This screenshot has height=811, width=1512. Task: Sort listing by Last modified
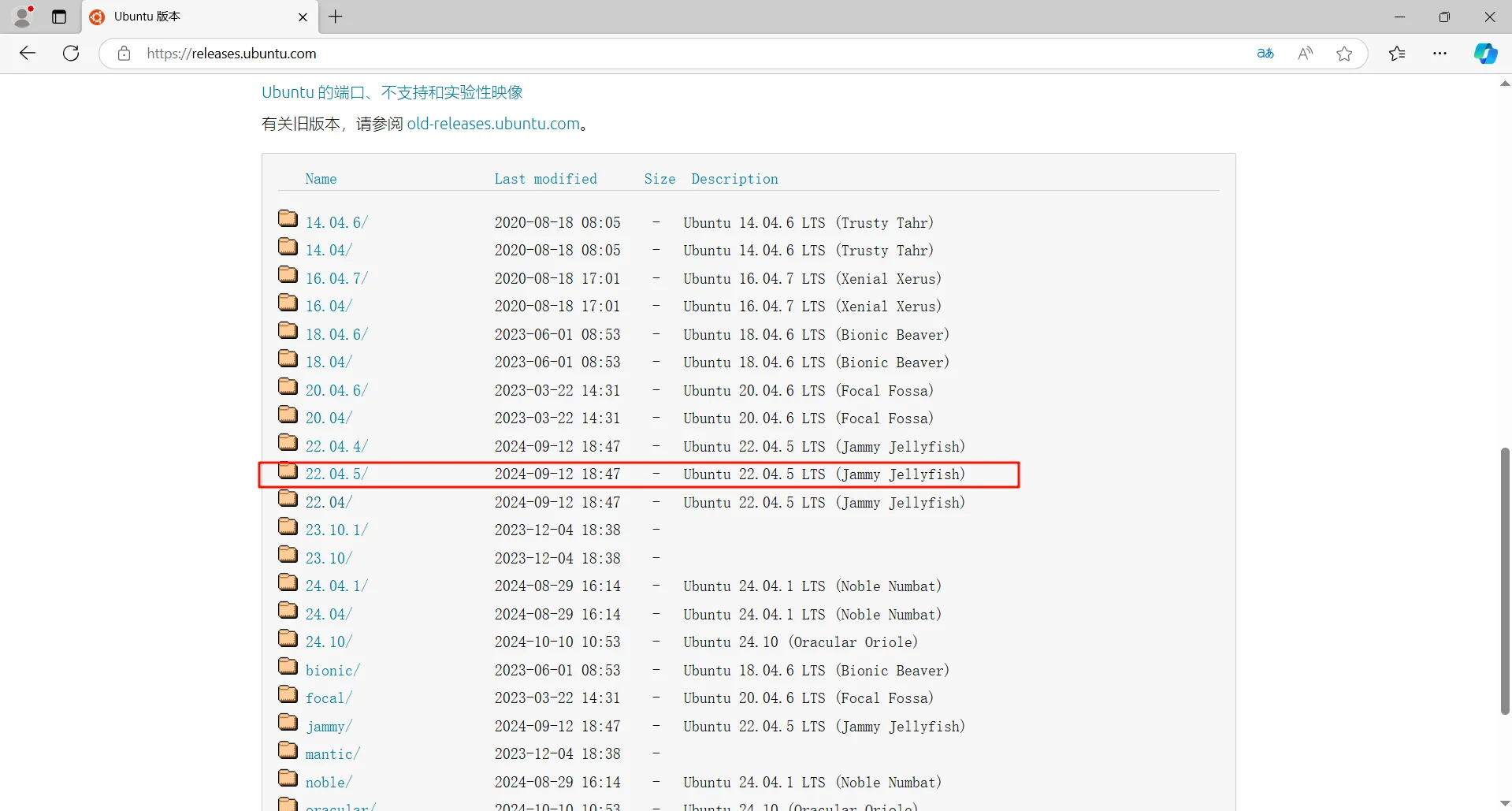click(545, 179)
